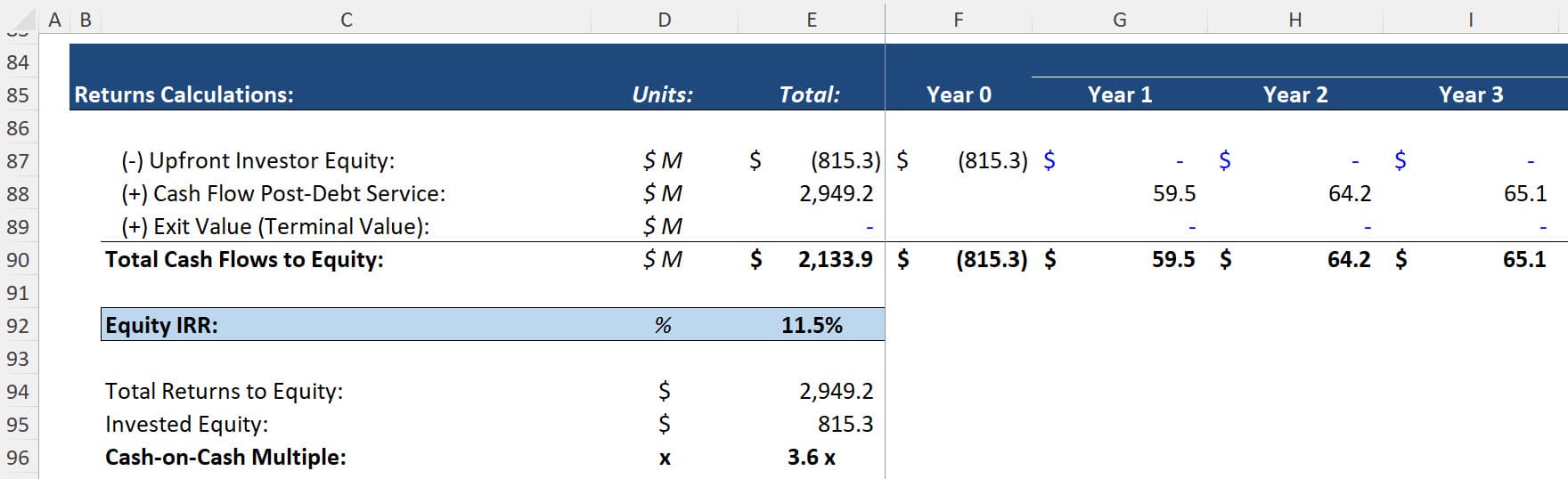Screen dimensions: 1568x479
Task: Click the 'Year 1' column heading
Action: pyautogui.click(x=1120, y=94)
